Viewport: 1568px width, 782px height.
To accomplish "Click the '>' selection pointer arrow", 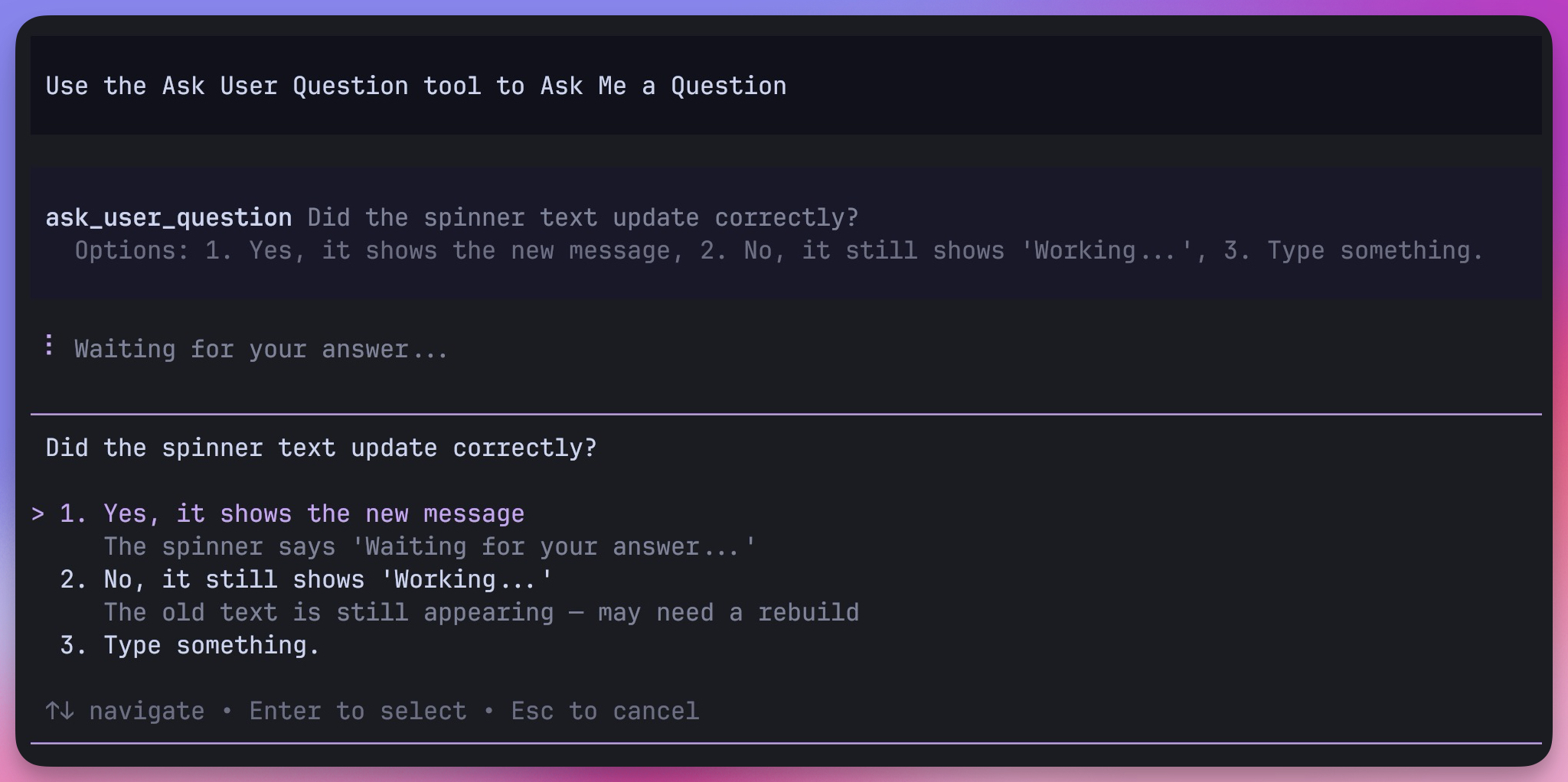I will point(38,514).
